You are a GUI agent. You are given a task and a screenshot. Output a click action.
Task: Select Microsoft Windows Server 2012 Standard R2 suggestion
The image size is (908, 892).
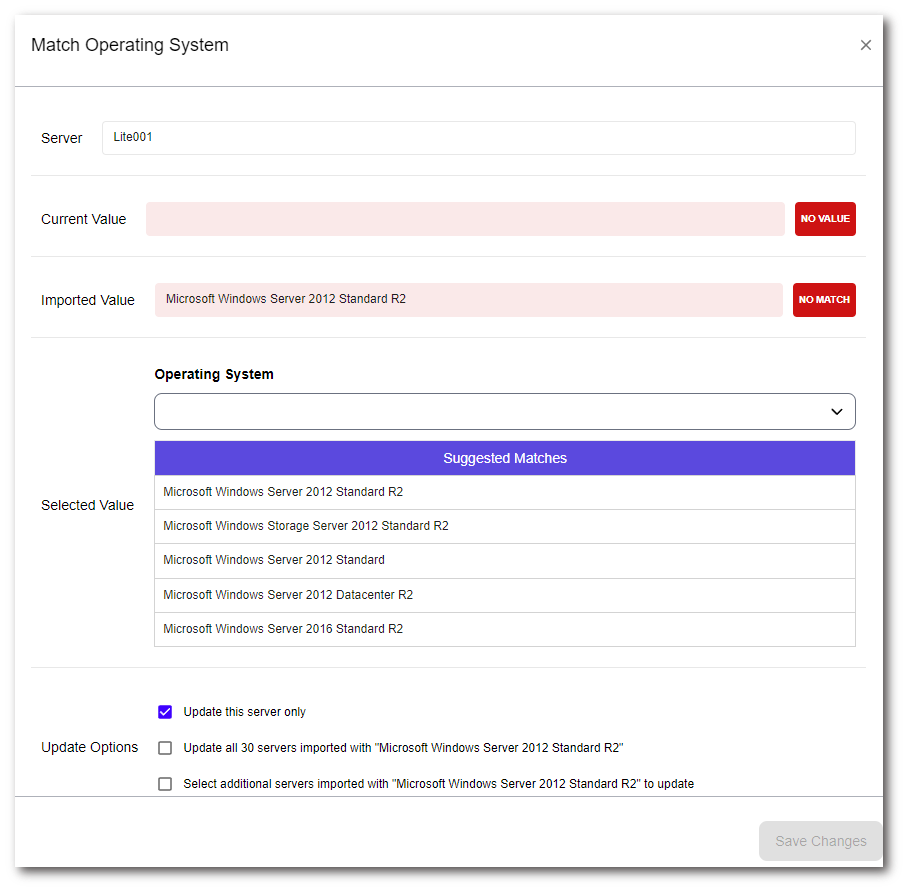pyautogui.click(x=283, y=492)
